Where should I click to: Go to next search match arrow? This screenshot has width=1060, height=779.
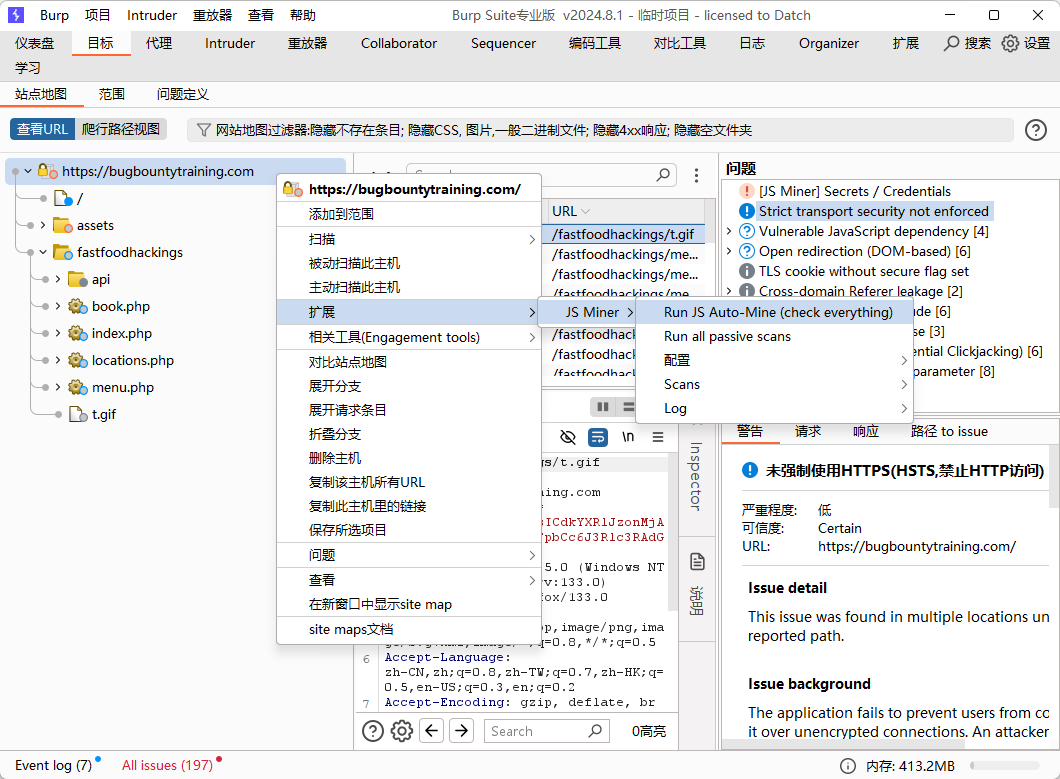[x=461, y=731]
